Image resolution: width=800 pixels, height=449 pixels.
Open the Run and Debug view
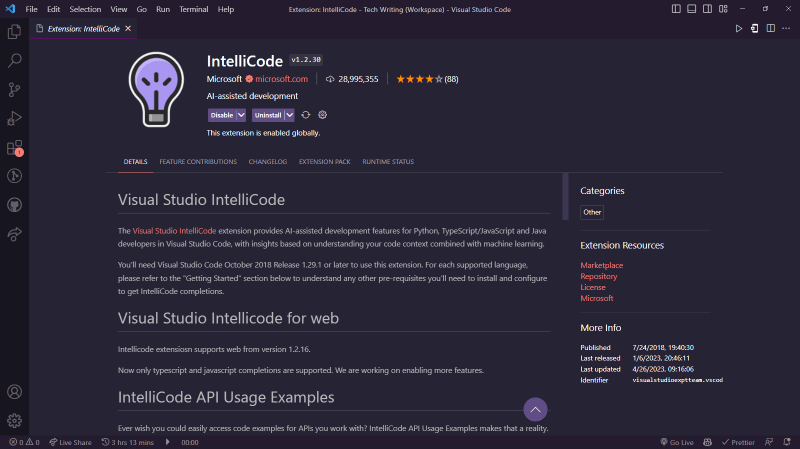pos(14,118)
